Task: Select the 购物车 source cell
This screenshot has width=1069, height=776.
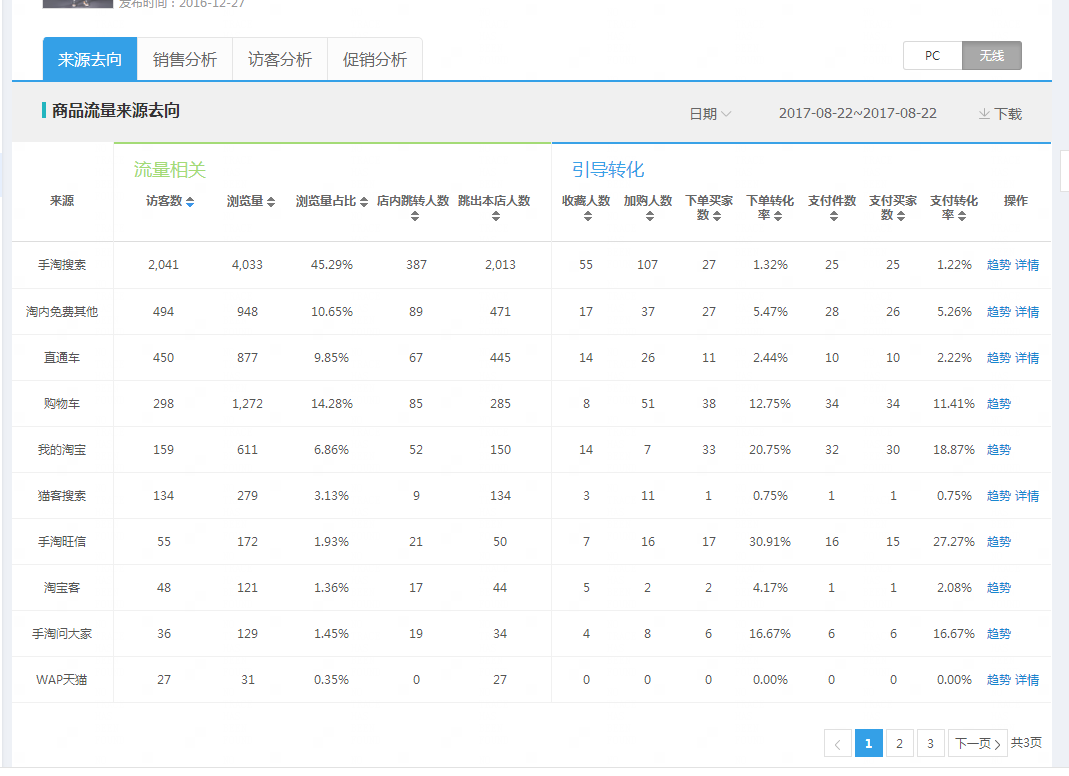Action: pos(62,404)
